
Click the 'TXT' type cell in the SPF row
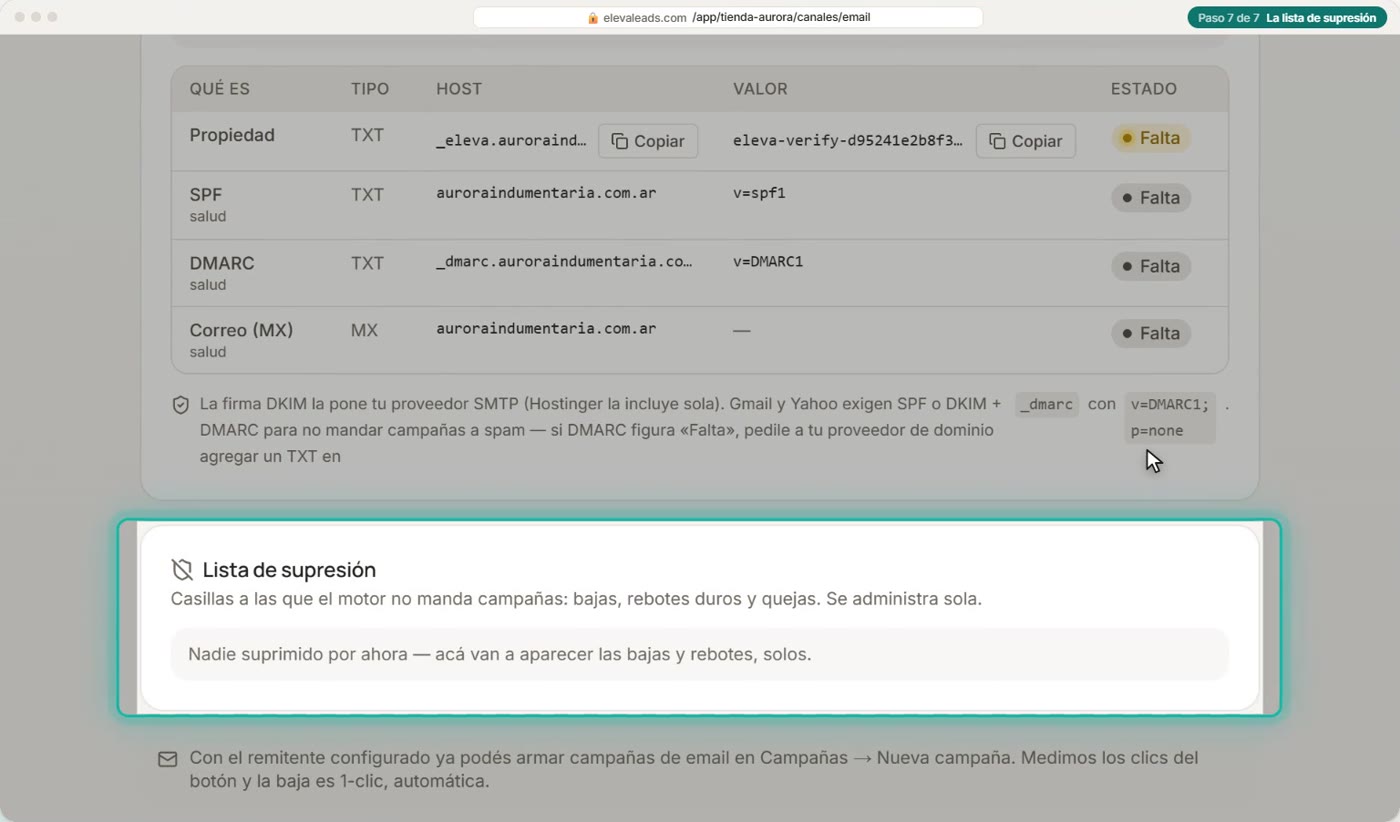[367, 194]
